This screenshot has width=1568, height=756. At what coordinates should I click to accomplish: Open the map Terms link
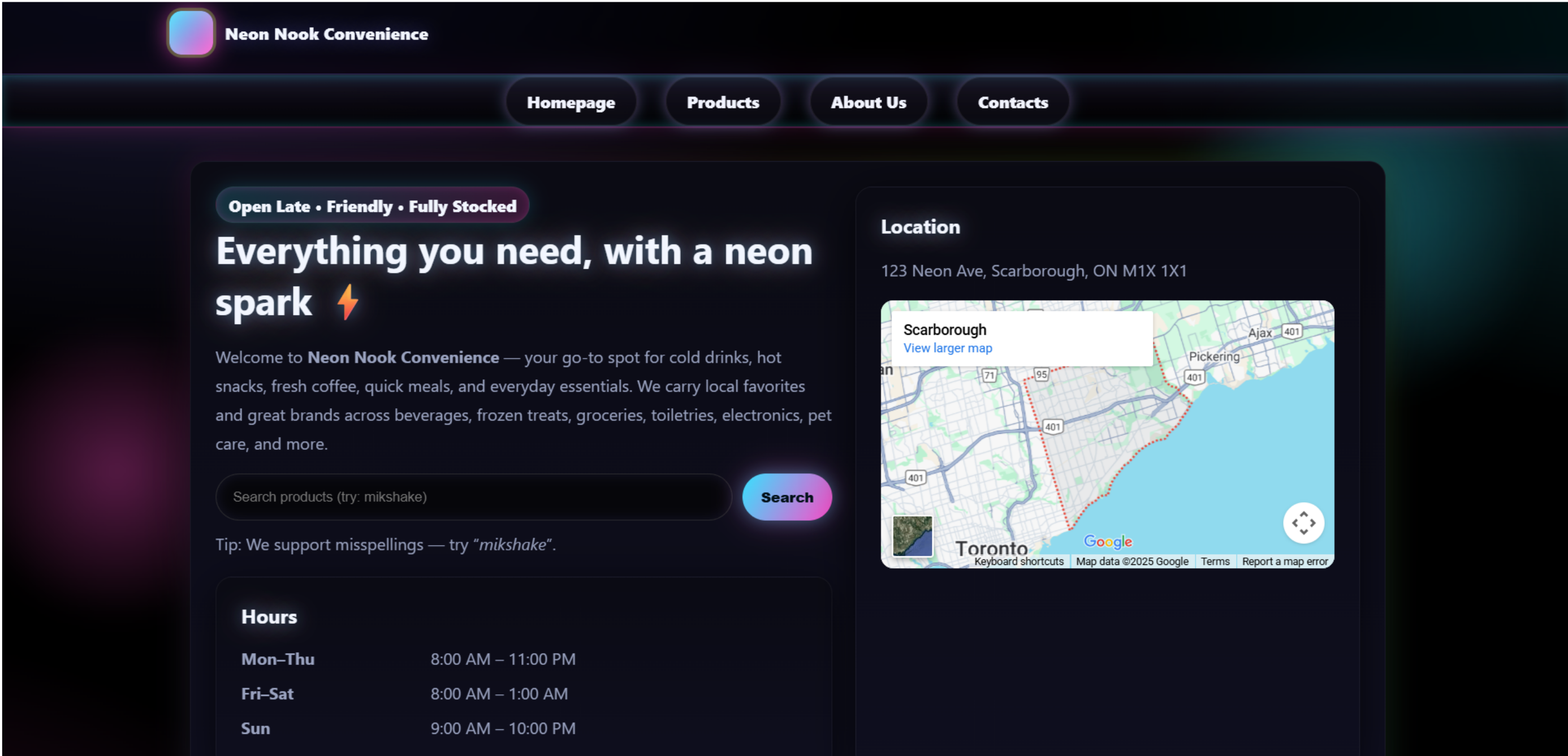click(1215, 561)
